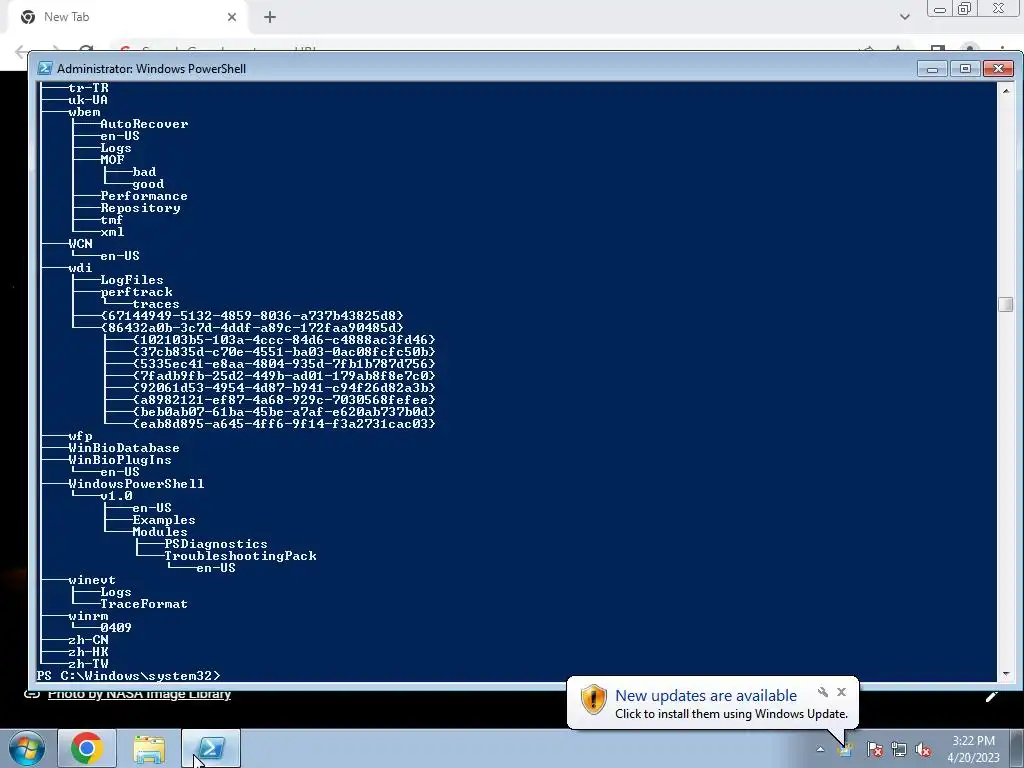Click the {67144949-5132-4859-8036-a737b43825d8} line
The height and width of the screenshot is (768, 1024).
252,316
